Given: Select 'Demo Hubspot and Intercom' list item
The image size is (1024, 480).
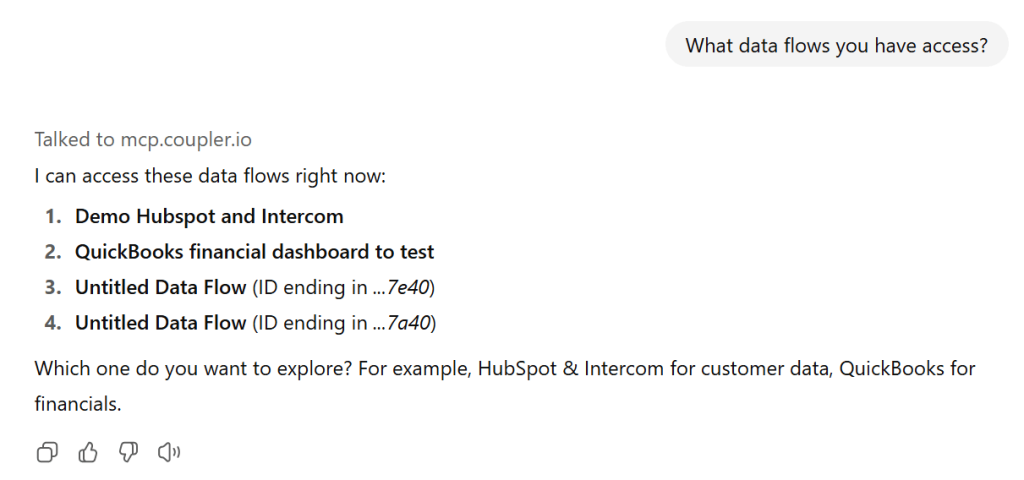Looking at the screenshot, I should pos(209,216).
